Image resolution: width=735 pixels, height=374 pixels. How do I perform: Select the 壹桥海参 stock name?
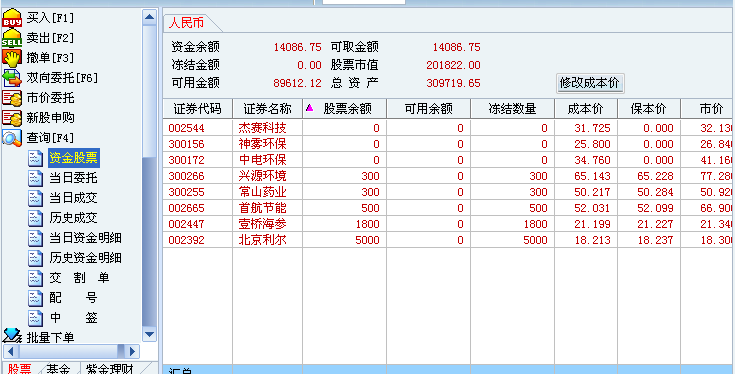click(262, 224)
